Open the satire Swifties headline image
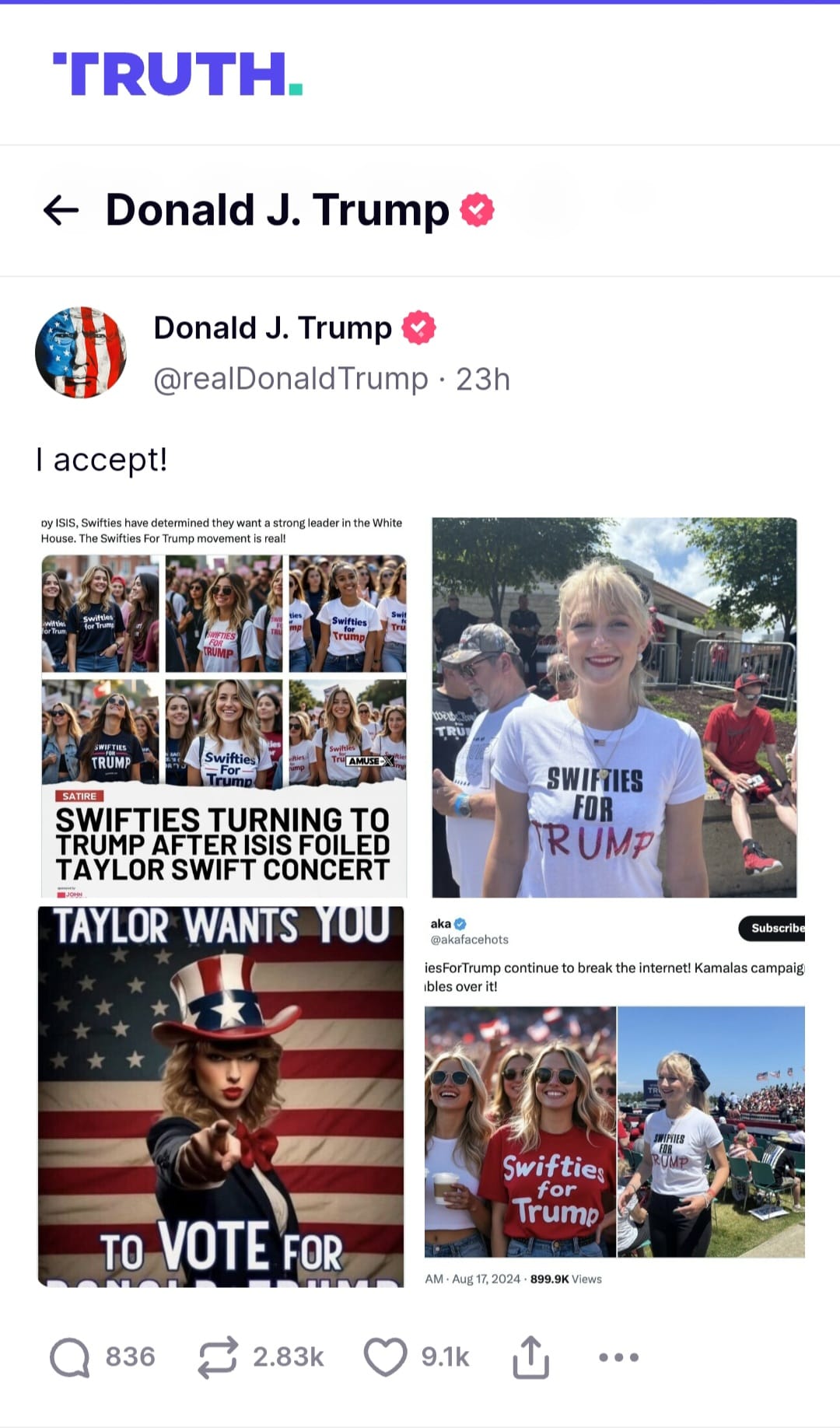The width and height of the screenshot is (840, 1428). coord(224,706)
